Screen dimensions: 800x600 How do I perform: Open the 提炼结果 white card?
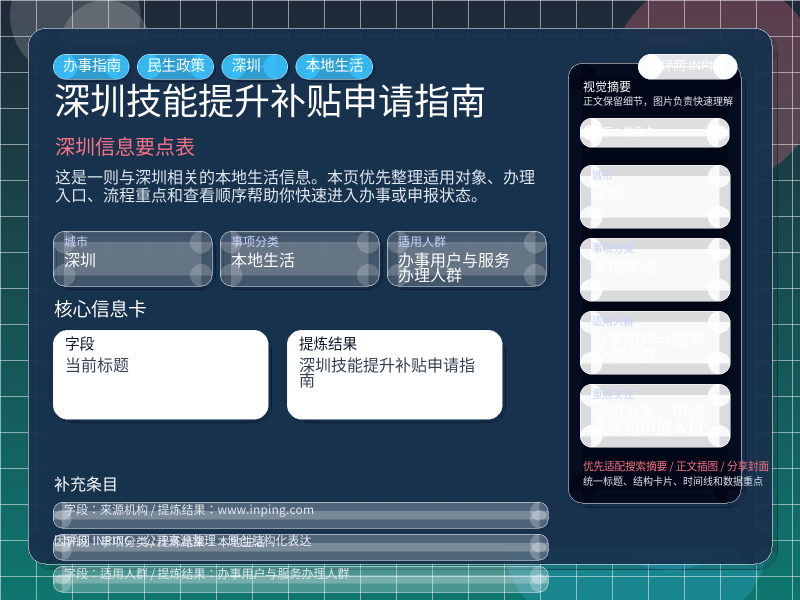click(x=394, y=374)
